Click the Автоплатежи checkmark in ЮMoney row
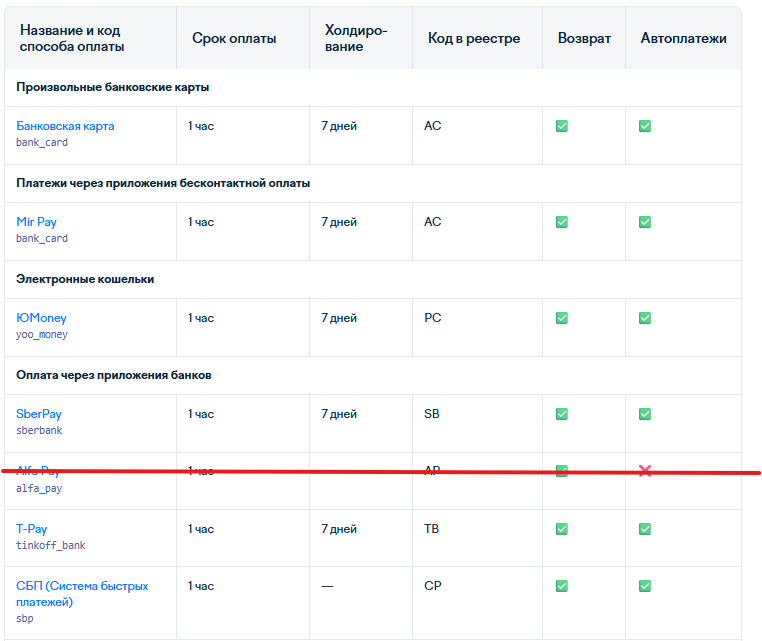Screen dimensions: 762x641 (645, 318)
